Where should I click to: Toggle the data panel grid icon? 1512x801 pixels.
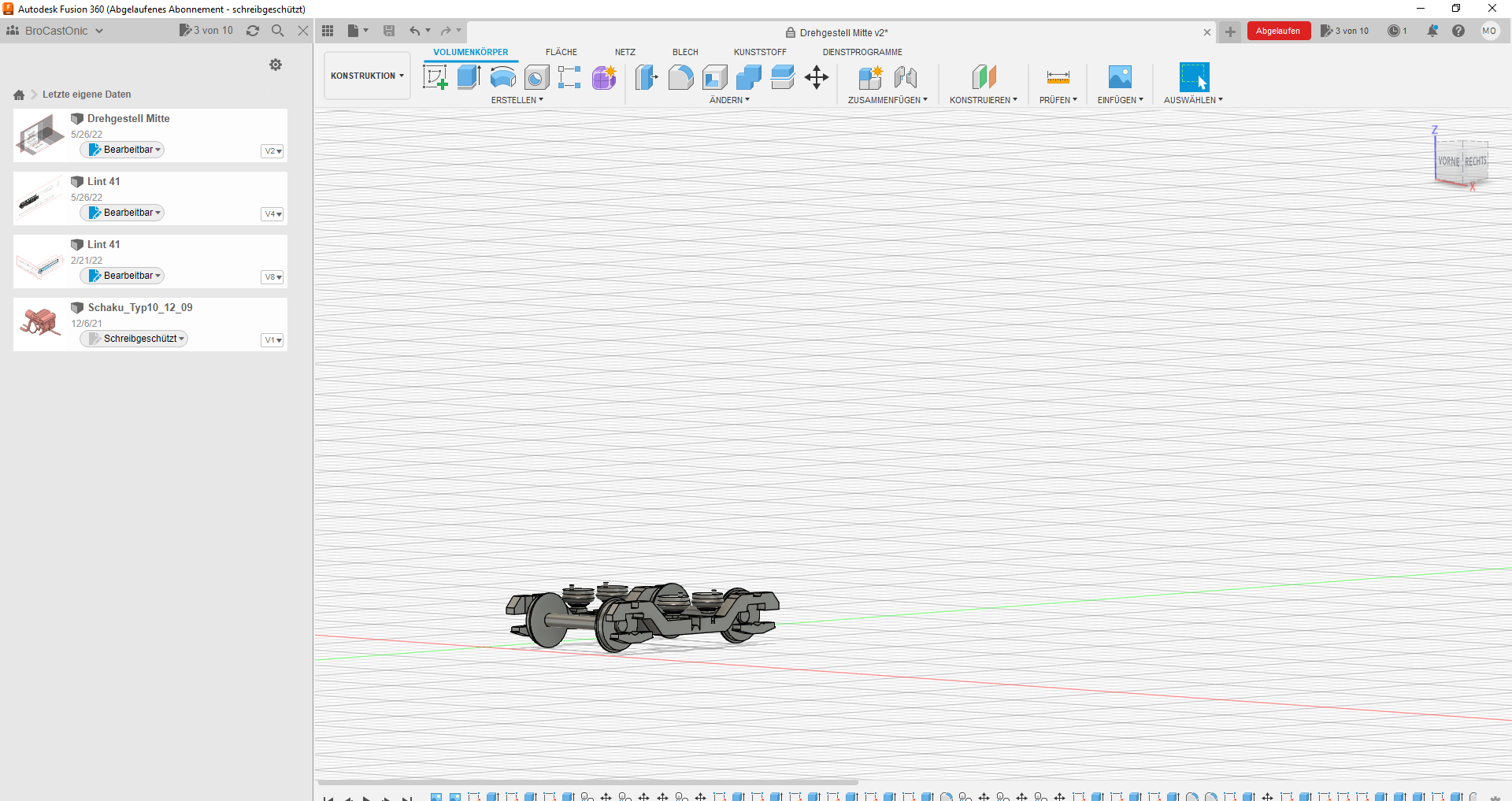tap(328, 31)
